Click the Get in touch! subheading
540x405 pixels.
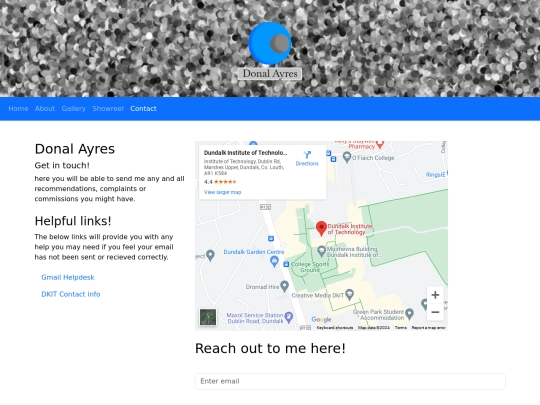[62, 165]
